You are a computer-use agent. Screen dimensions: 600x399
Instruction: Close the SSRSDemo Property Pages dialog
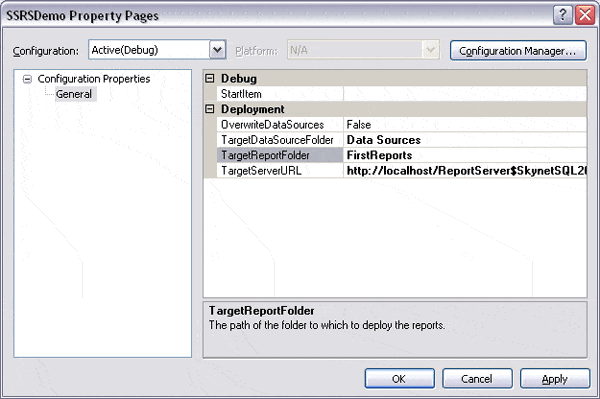pos(585,15)
